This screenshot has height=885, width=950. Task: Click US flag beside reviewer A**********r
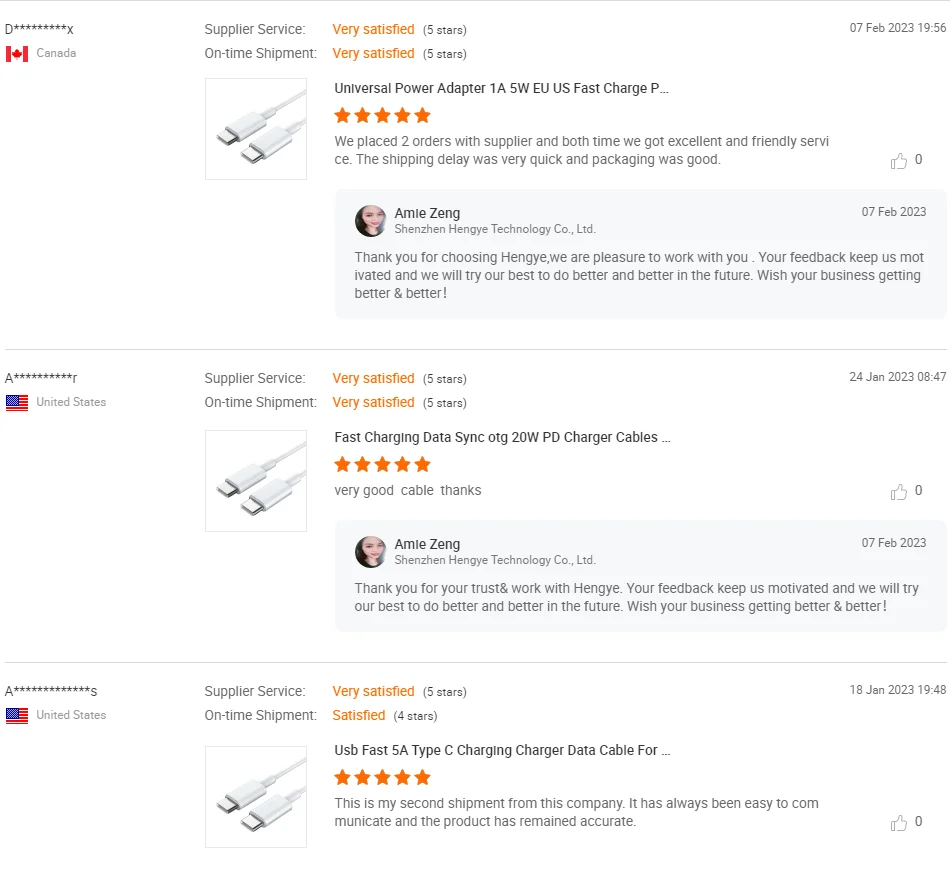click(17, 403)
